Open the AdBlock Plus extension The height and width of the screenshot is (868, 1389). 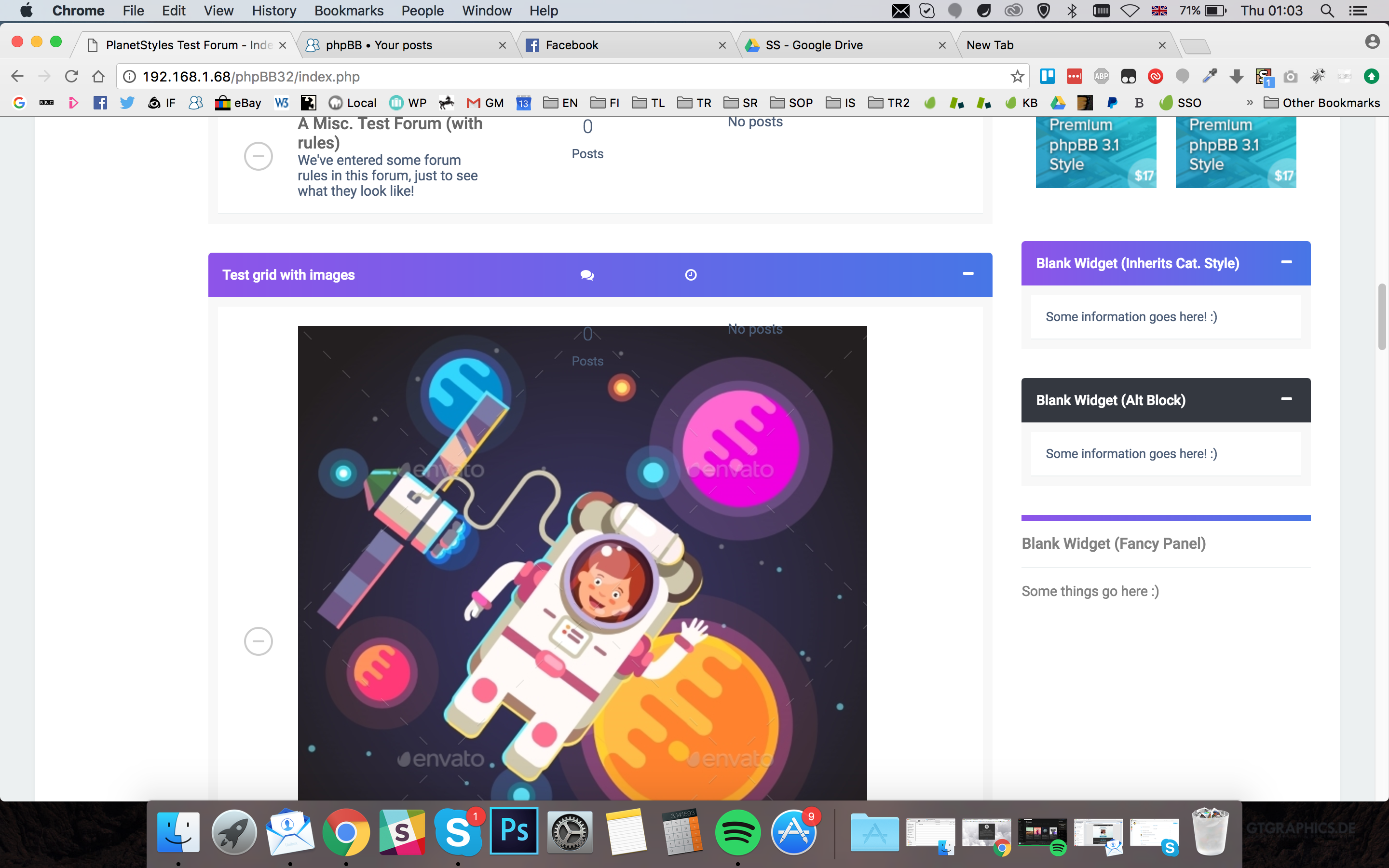tap(1101, 76)
